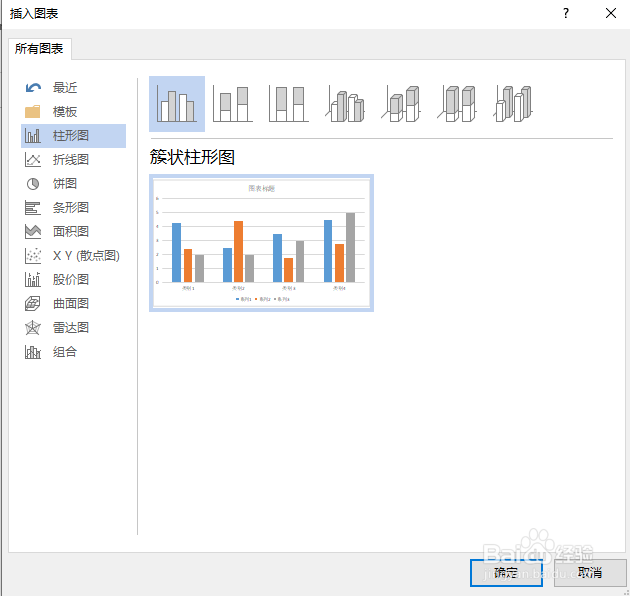630x596 pixels.
Task: Select 最近 category label
Action: click(65, 88)
